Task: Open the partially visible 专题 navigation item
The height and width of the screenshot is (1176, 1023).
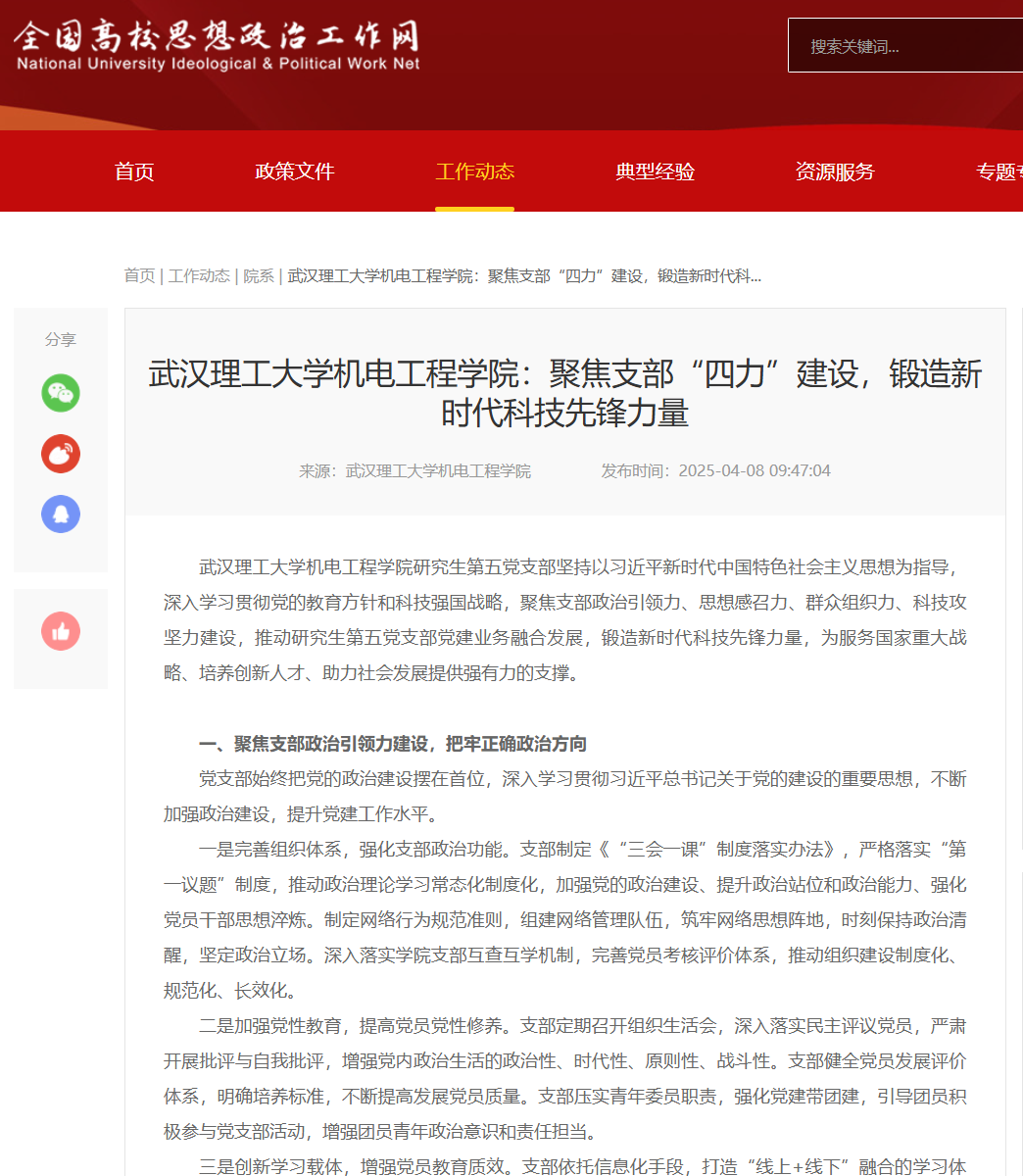Action: [x=999, y=171]
